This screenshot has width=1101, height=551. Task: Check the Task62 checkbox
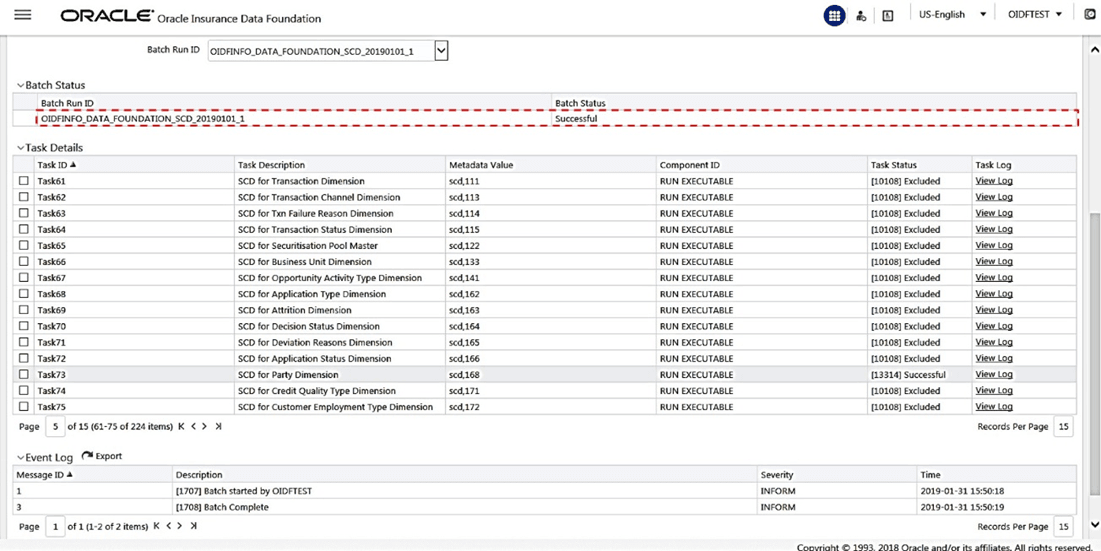24,197
